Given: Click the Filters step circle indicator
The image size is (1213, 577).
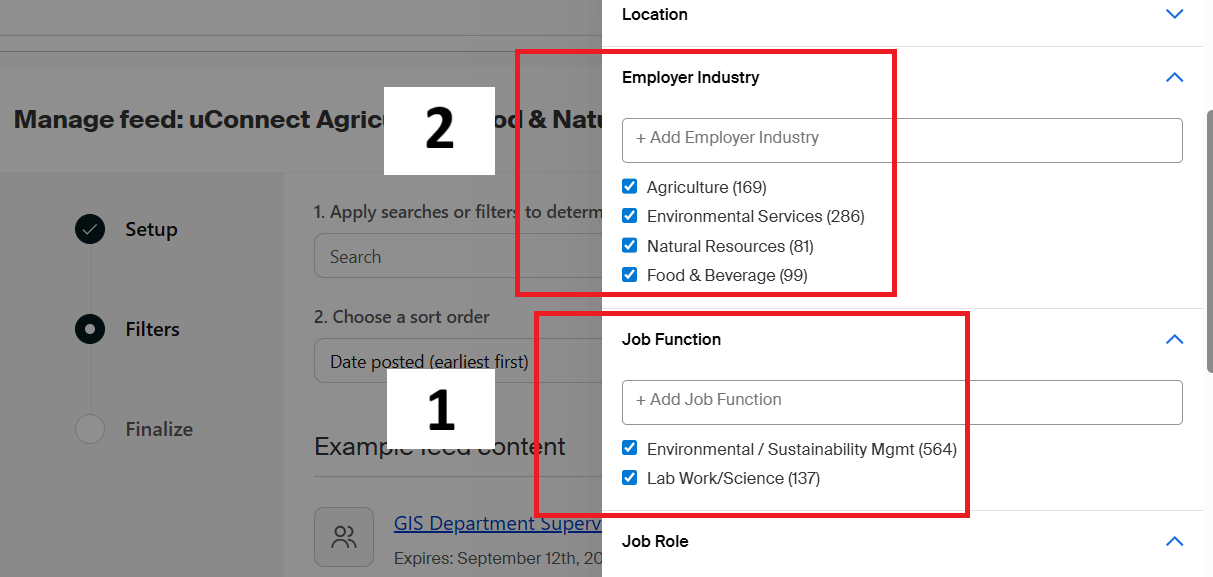Looking at the screenshot, I should pos(90,329).
